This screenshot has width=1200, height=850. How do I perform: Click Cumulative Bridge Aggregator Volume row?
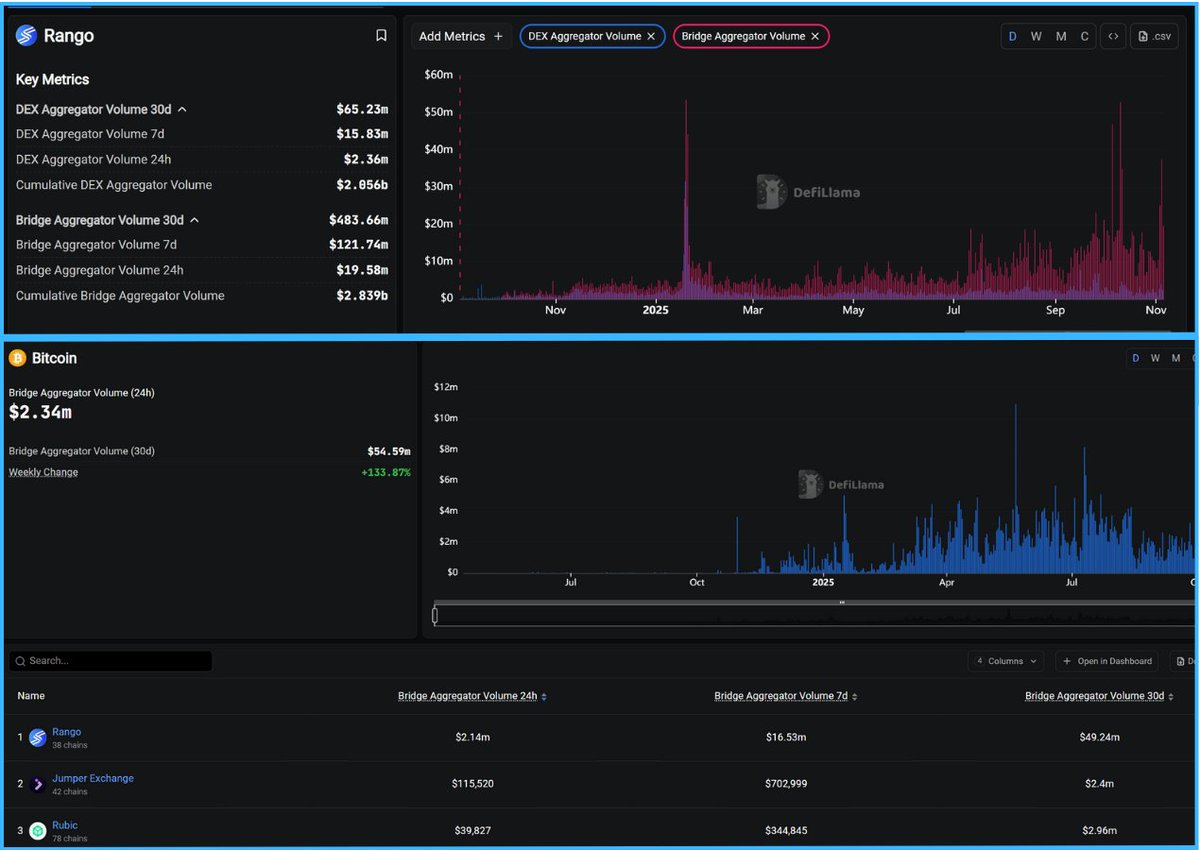(202, 296)
